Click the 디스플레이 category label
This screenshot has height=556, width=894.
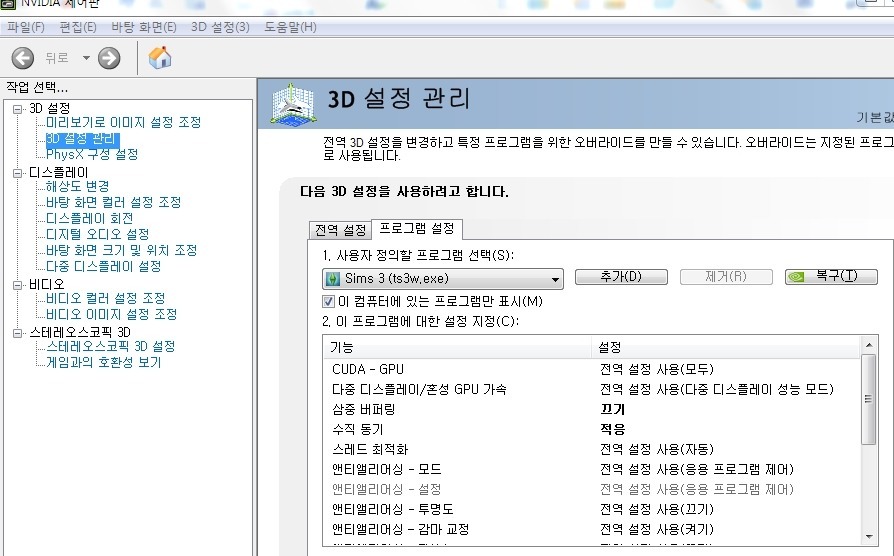coord(59,173)
